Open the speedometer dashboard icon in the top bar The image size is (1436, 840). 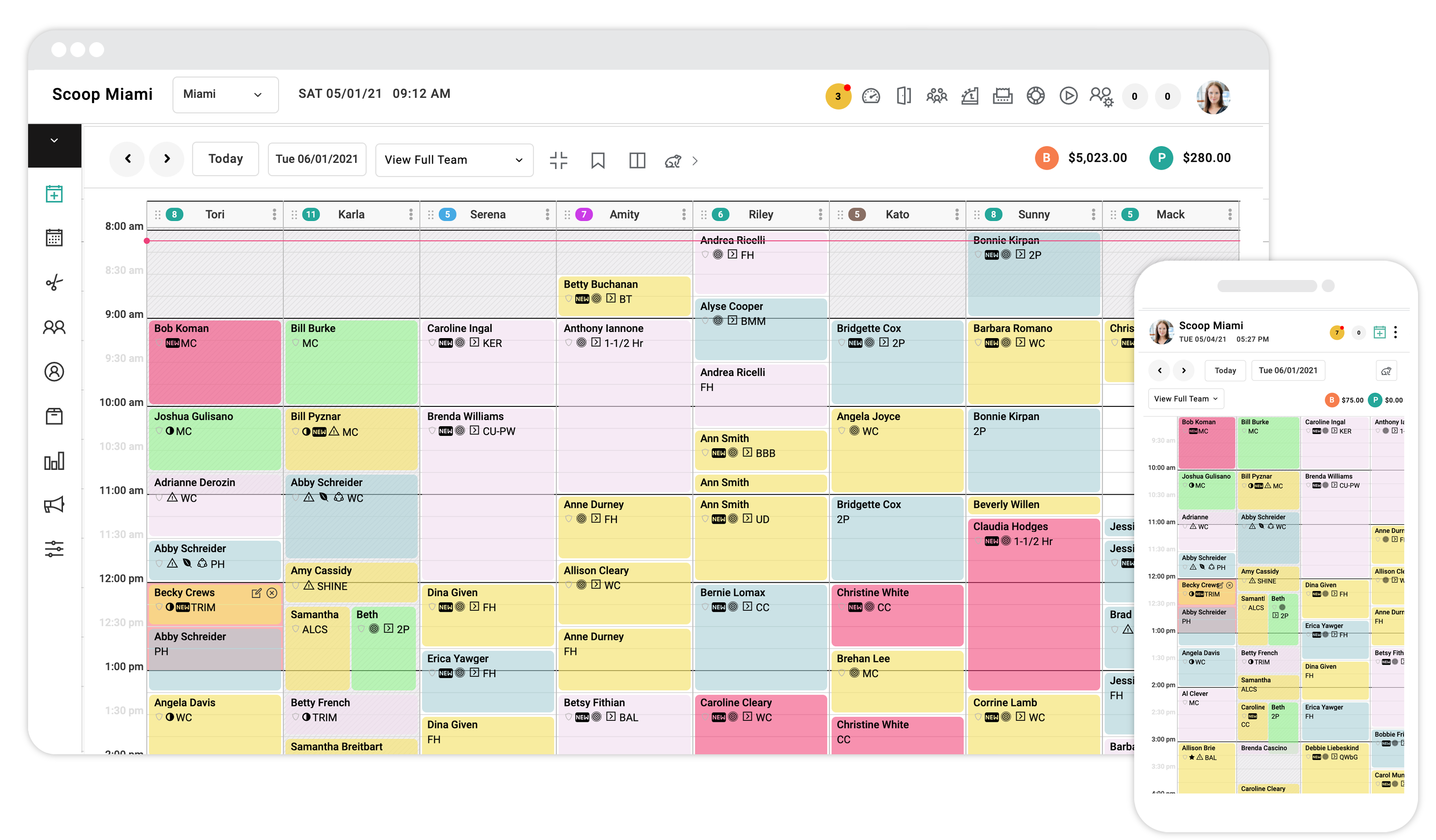870,96
